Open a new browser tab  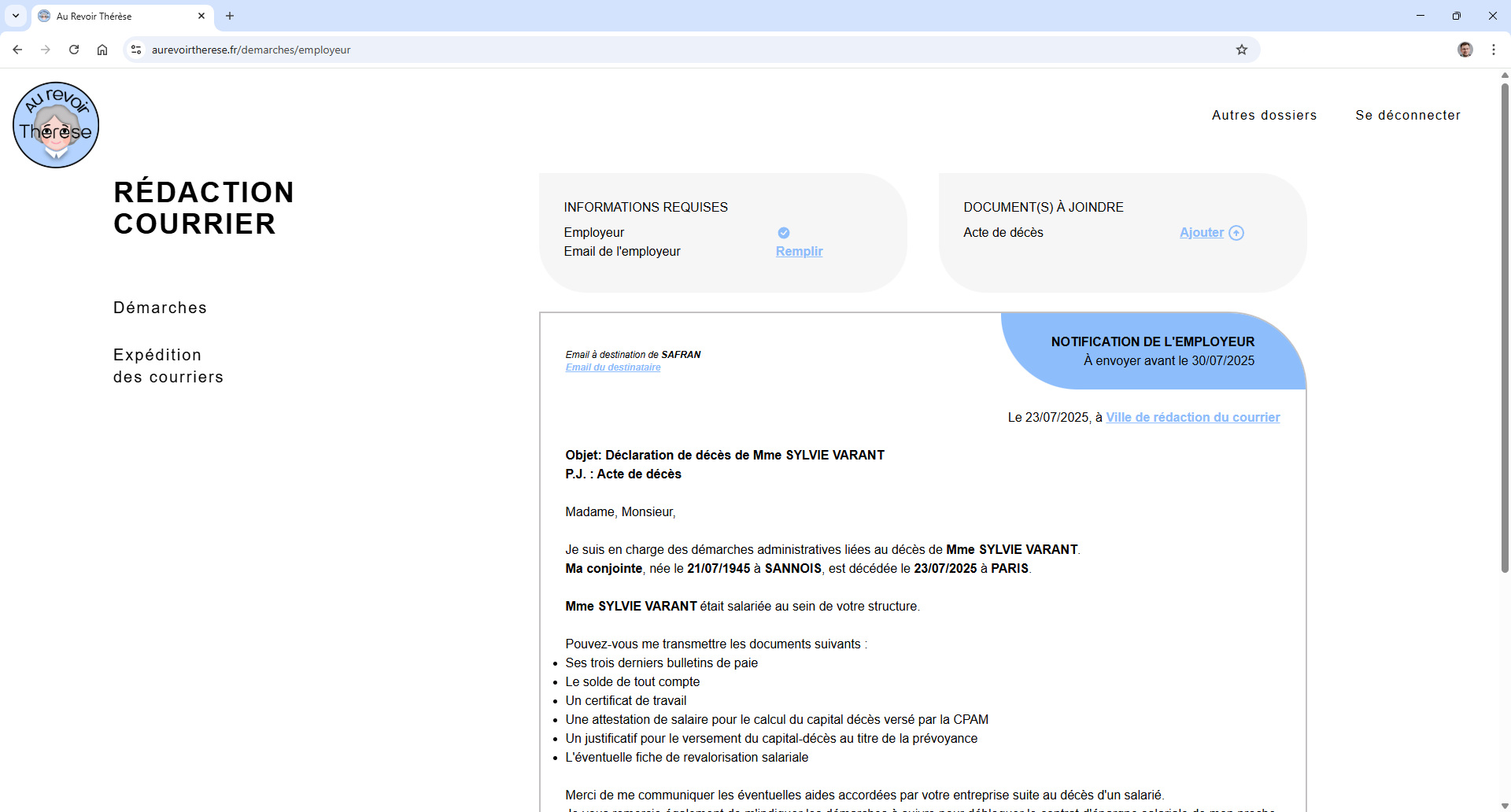[x=229, y=16]
